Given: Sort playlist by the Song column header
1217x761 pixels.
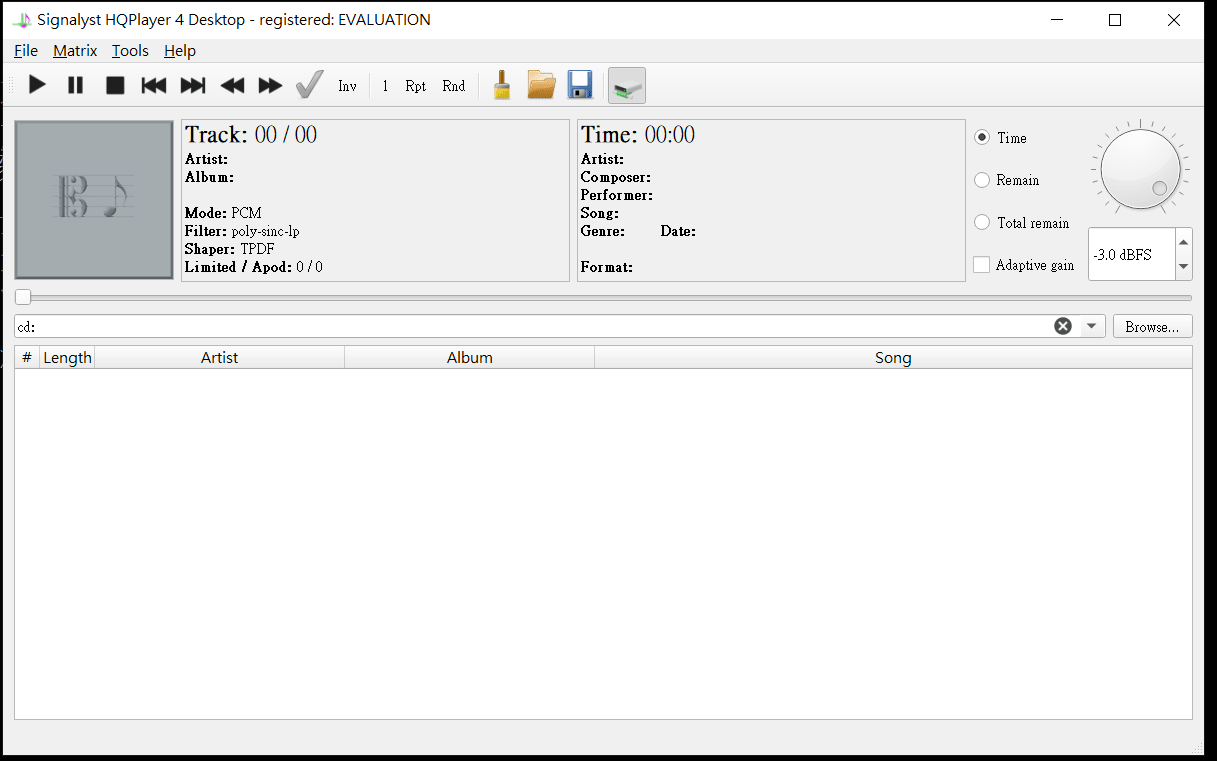Looking at the screenshot, I should coord(893,358).
